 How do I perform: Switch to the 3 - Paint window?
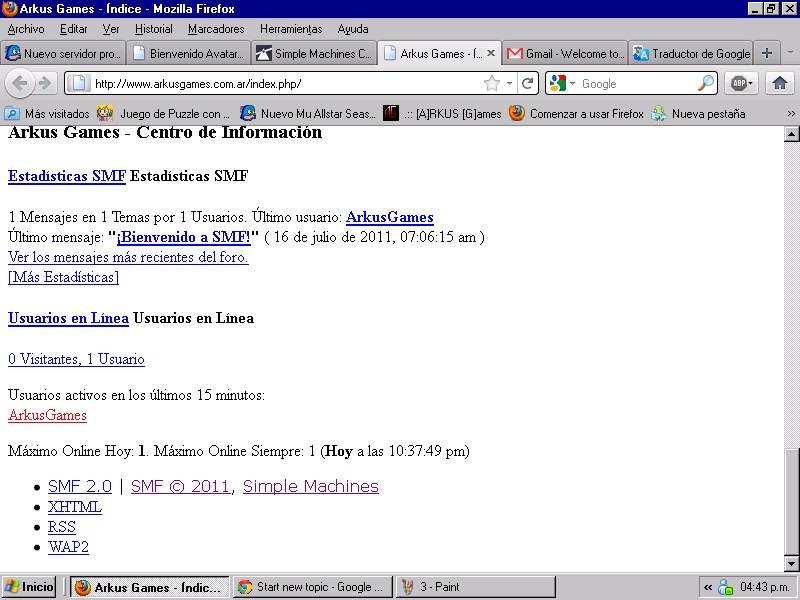[x=476, y=587]
